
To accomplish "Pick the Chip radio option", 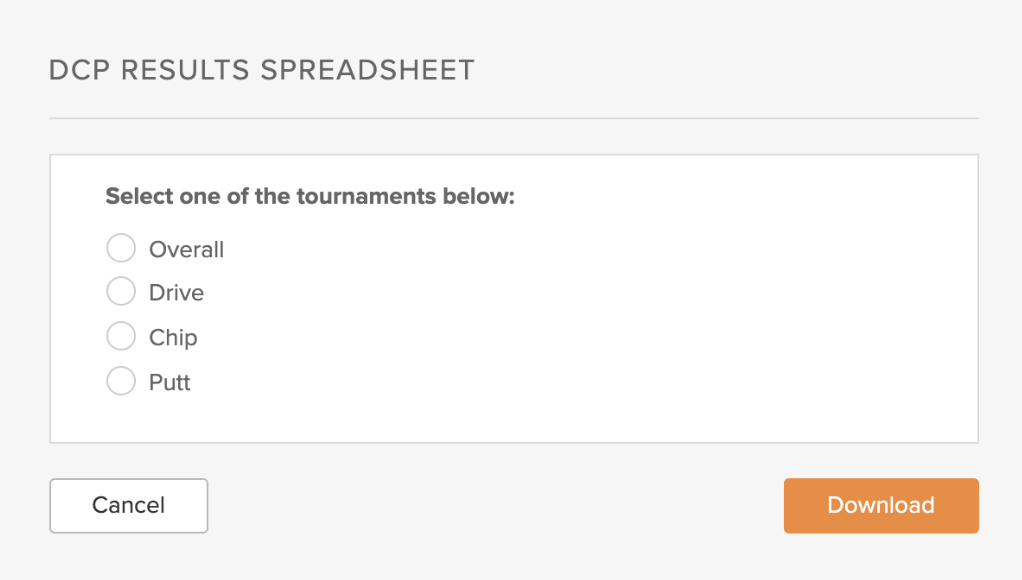I will pos(121,336).
